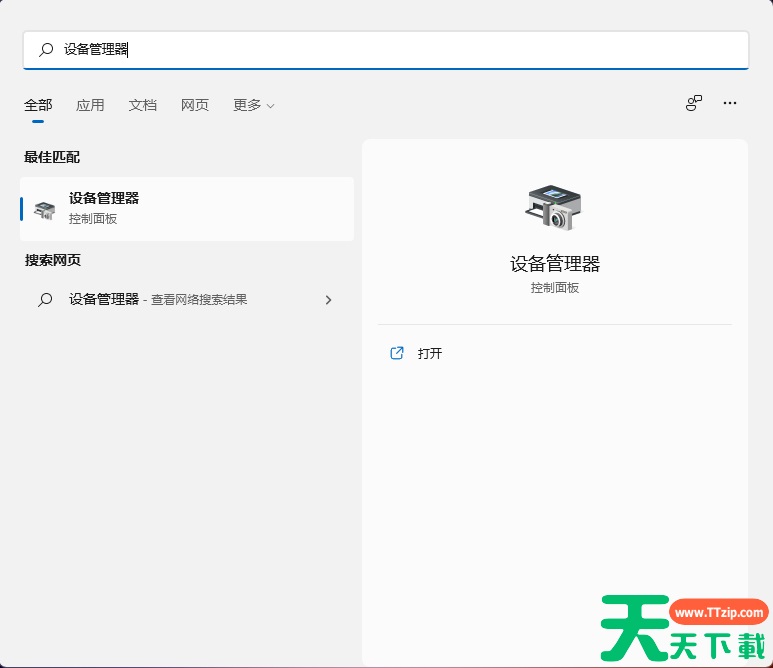Click the search magnifier icon in search box

point(46,49)
